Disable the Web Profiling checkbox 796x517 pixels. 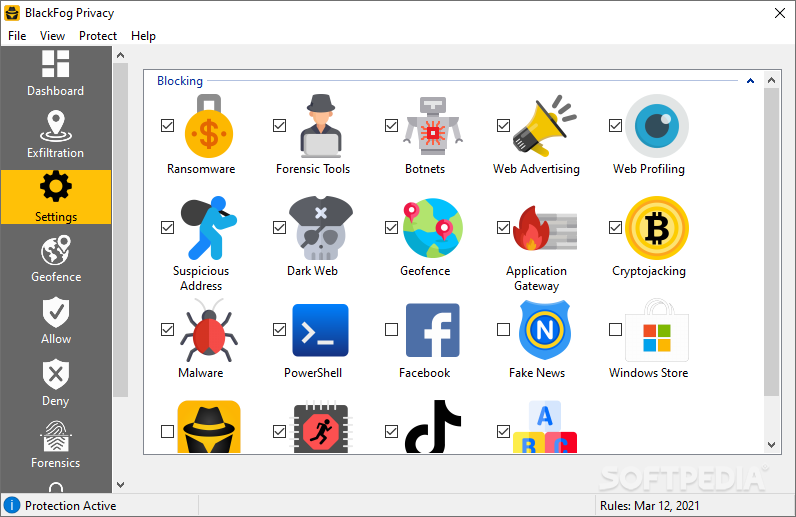tap(615, 125)
